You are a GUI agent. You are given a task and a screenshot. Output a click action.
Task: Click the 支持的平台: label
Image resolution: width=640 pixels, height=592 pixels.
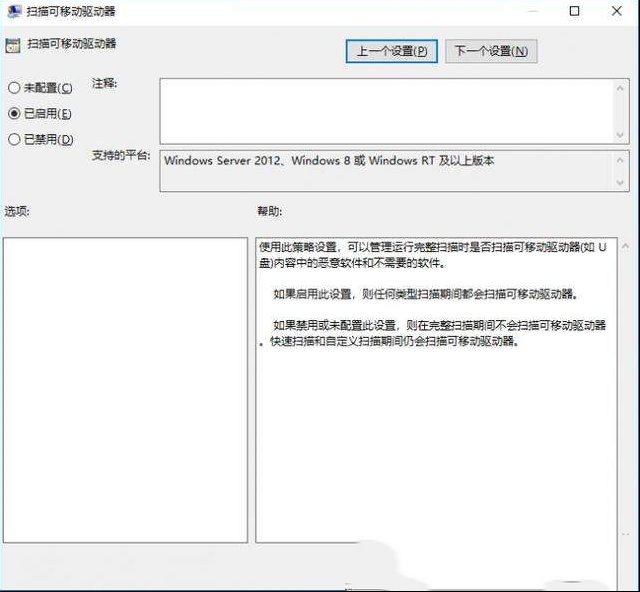(121, 156)
